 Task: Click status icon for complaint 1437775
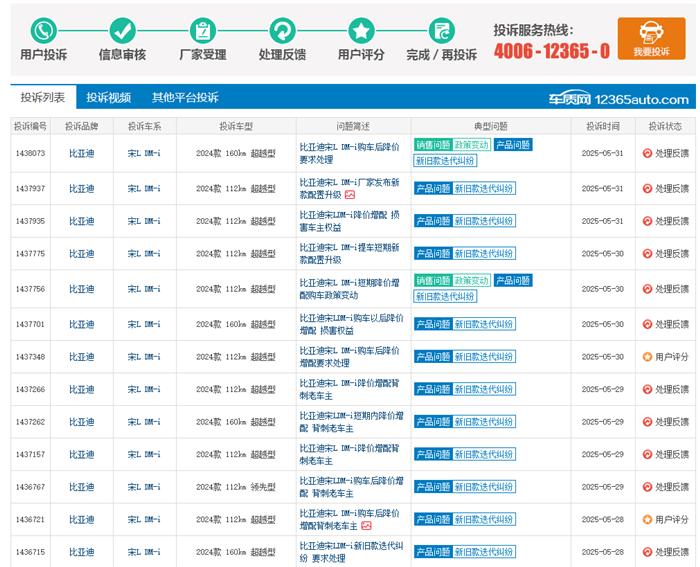[x=647, y=254]
